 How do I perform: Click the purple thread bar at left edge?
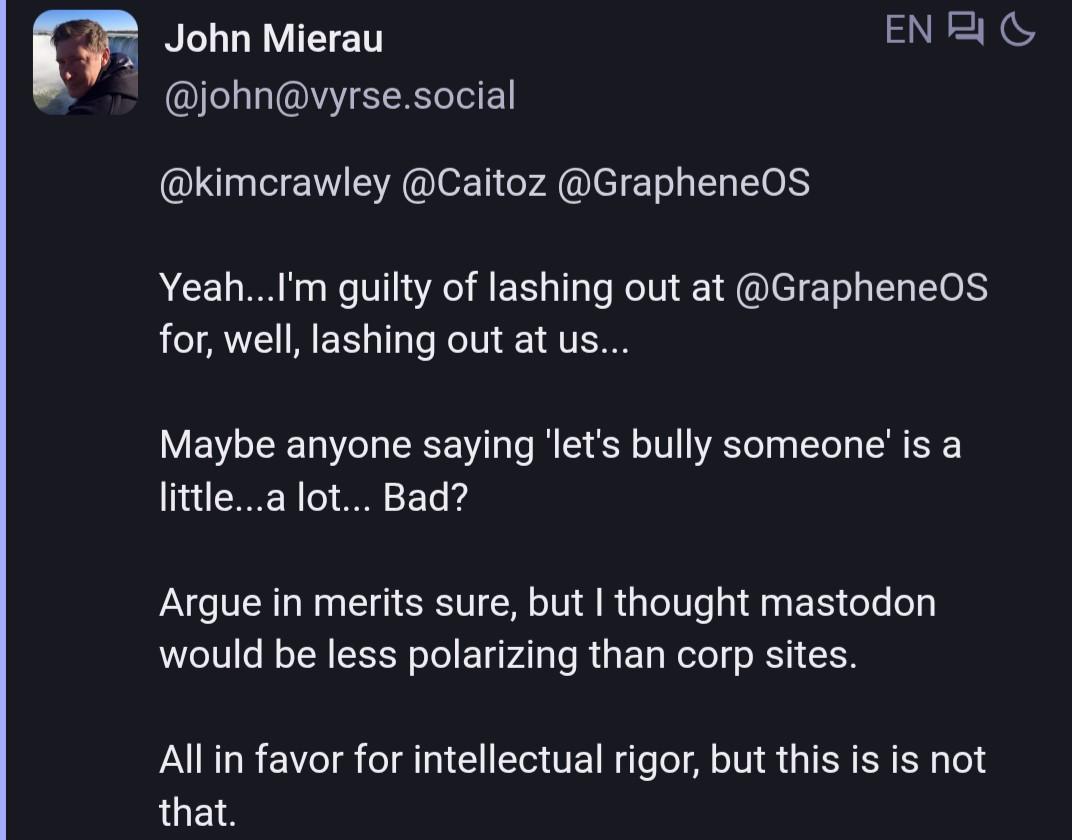pyautogui.click(x=3, y=420)
